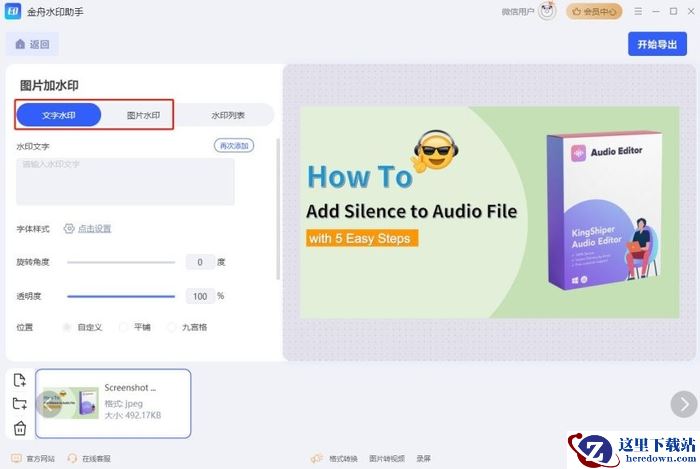
Task: Click the 开始导出 export button
Action: click(x=657, y=44)
